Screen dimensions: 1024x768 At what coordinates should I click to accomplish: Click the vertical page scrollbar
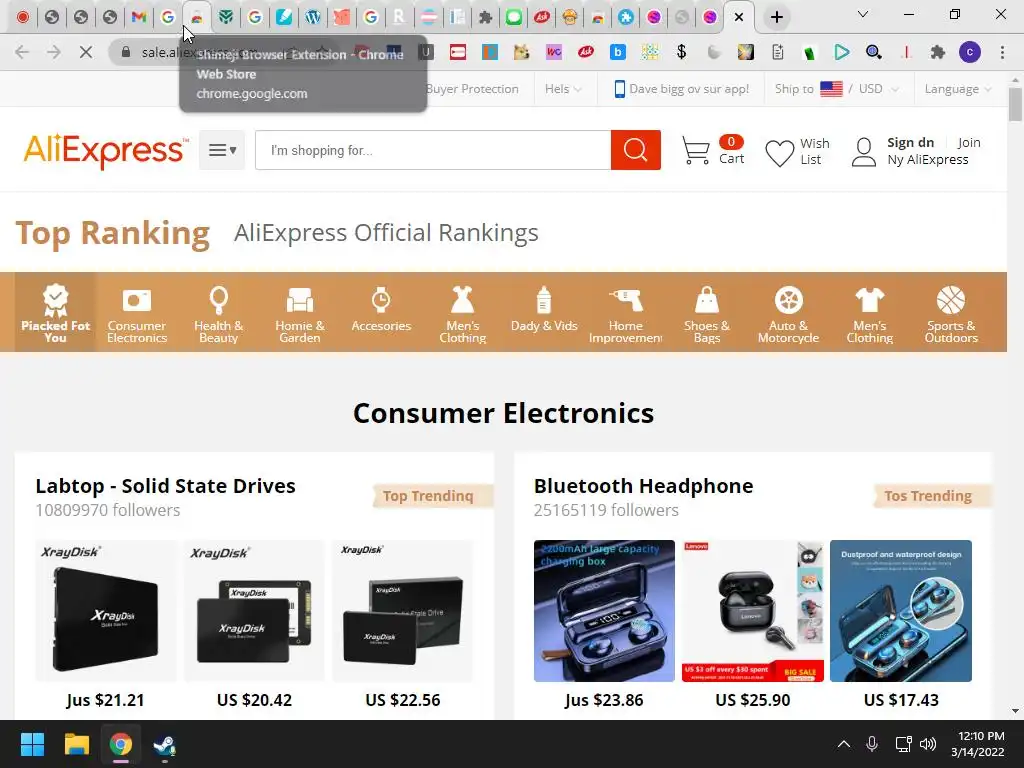coord(1015,104)
